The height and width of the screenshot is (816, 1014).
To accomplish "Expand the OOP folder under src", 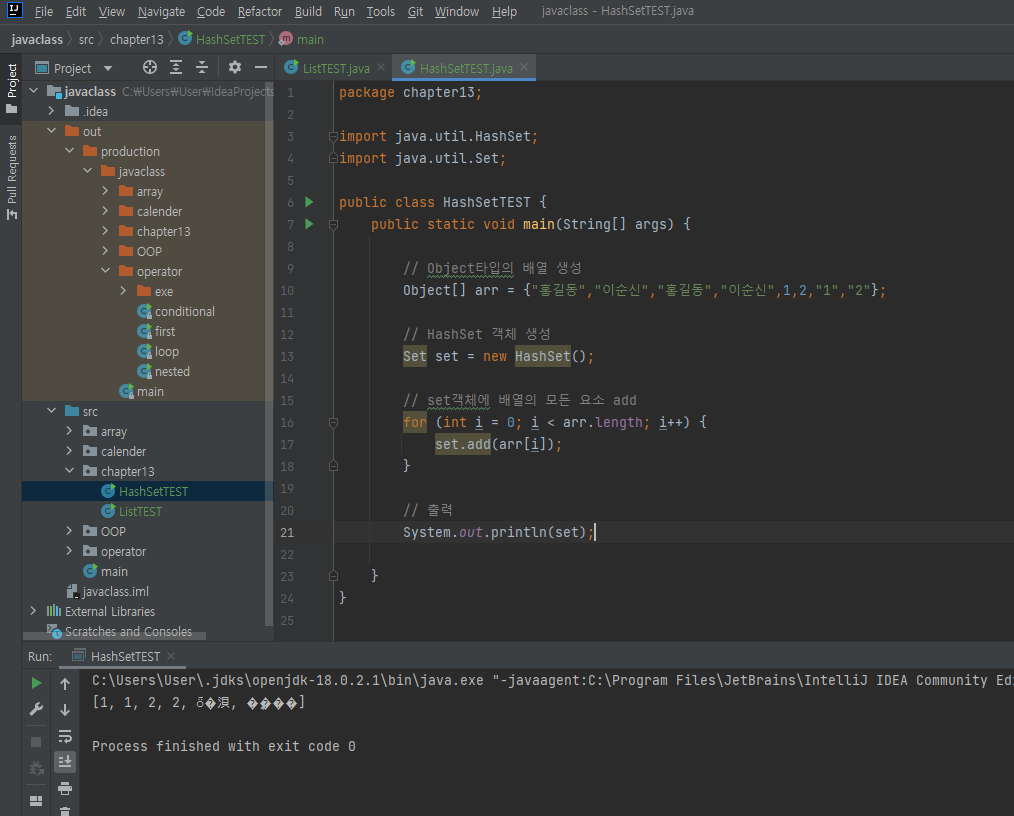I will point(70,531).
